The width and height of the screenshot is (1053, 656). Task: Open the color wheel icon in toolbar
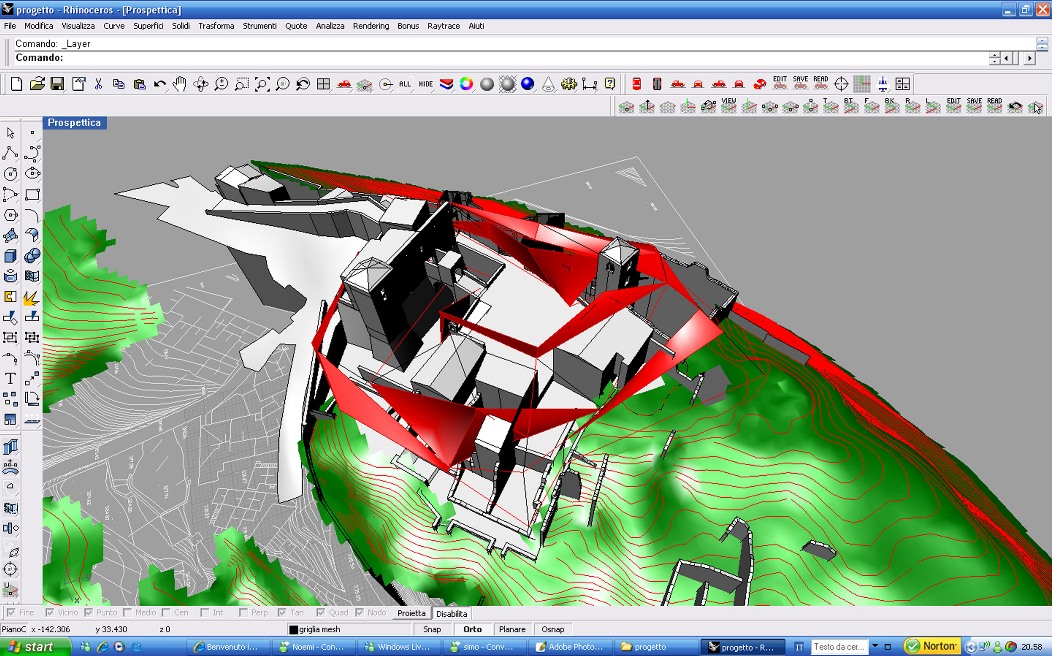pos(466,84)
